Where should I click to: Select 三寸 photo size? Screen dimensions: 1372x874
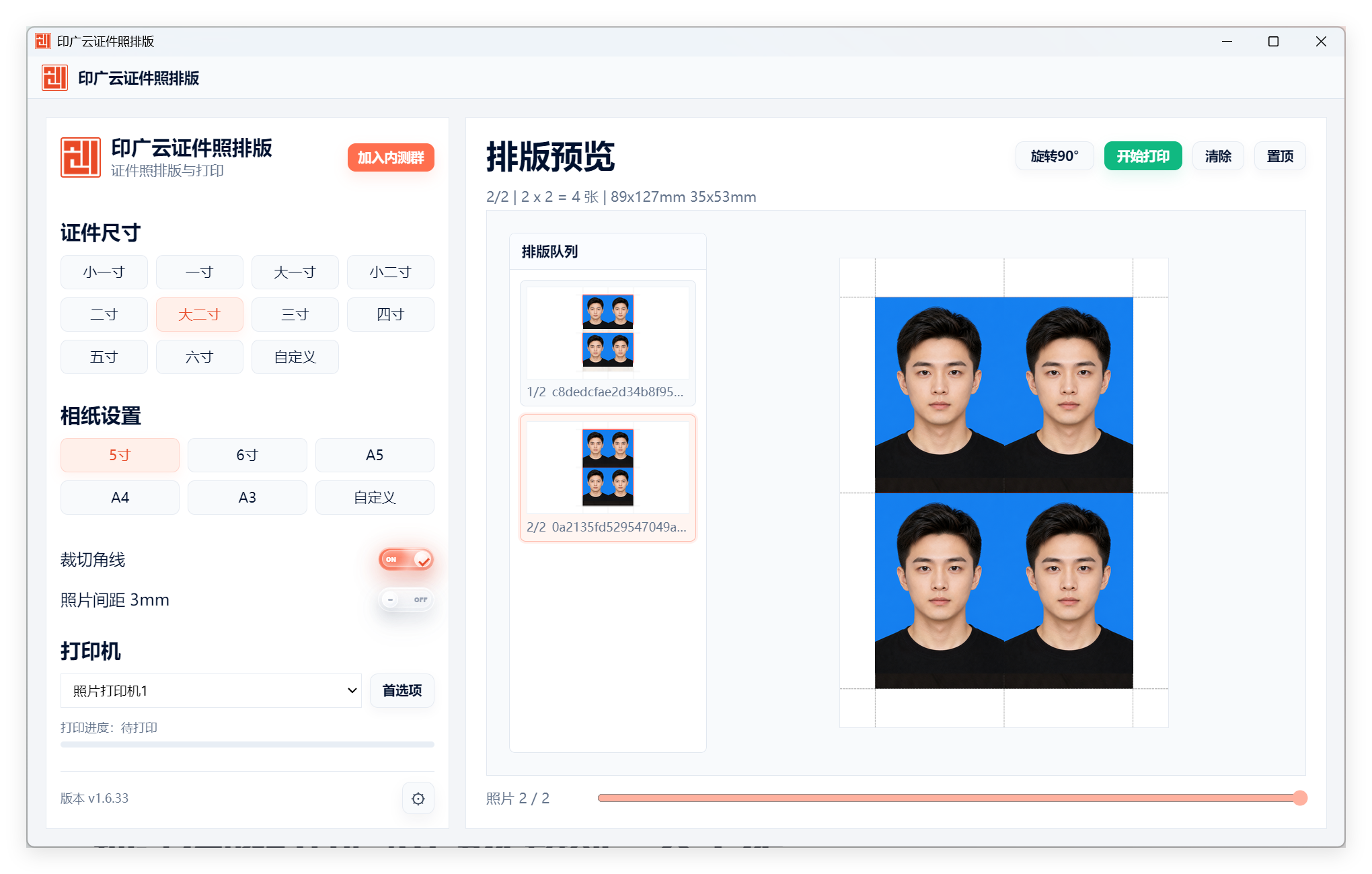(295, 315)
